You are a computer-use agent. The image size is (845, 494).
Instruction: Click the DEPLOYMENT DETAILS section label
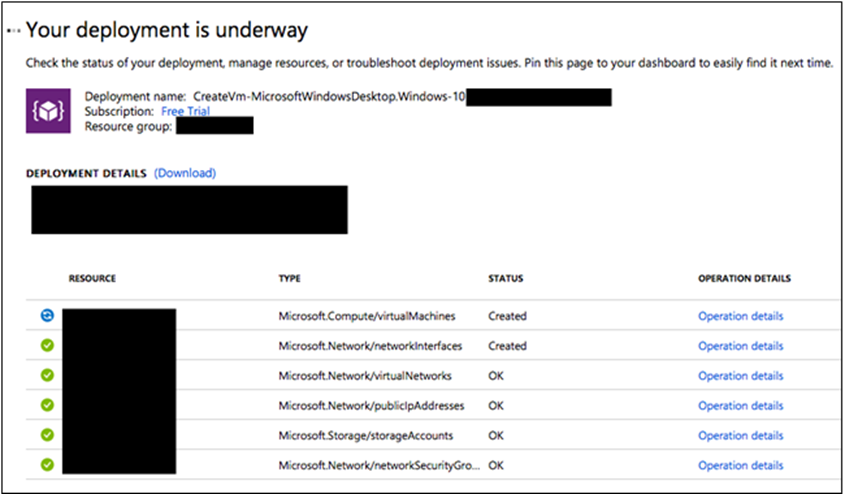(86, 173)
